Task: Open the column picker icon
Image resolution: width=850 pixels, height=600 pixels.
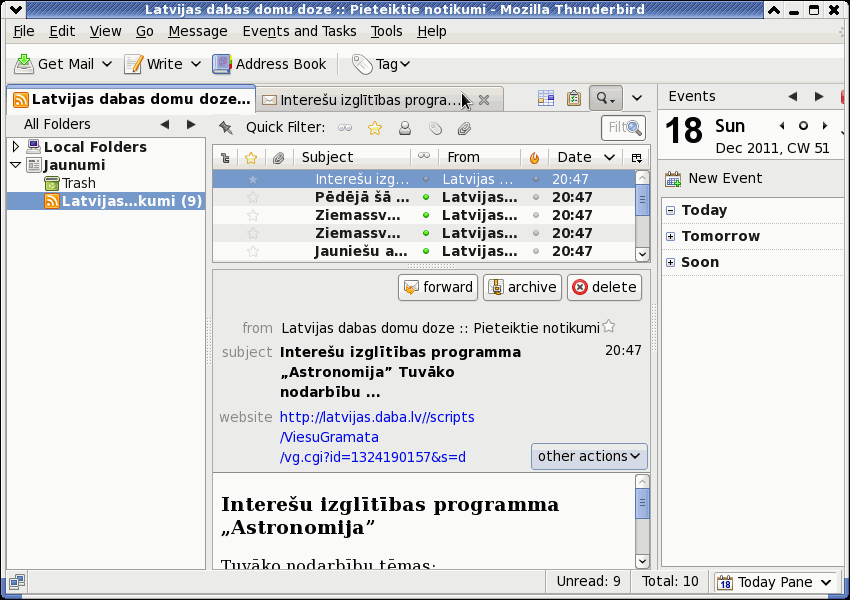Action: 636,158
